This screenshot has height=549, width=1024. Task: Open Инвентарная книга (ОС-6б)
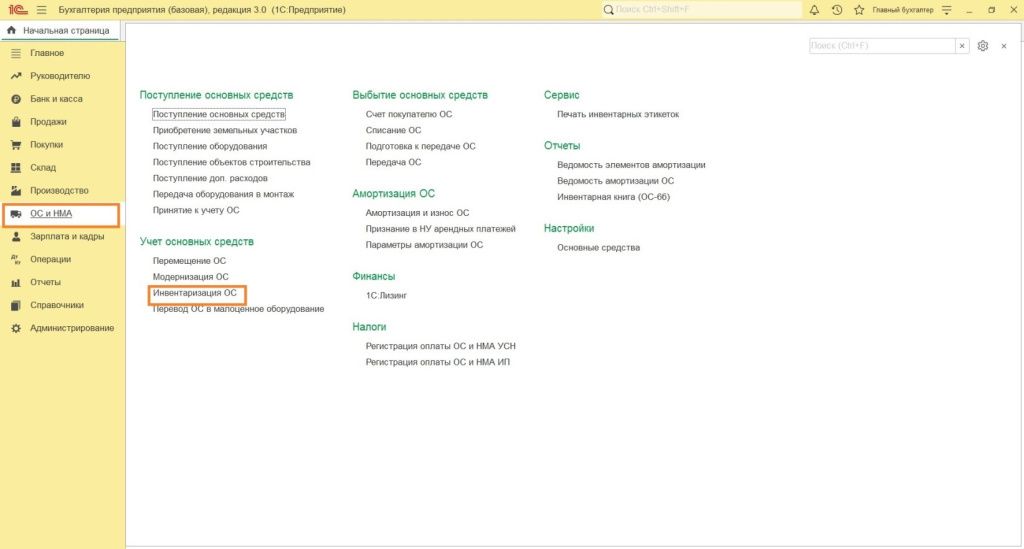[x=613, y=197]
